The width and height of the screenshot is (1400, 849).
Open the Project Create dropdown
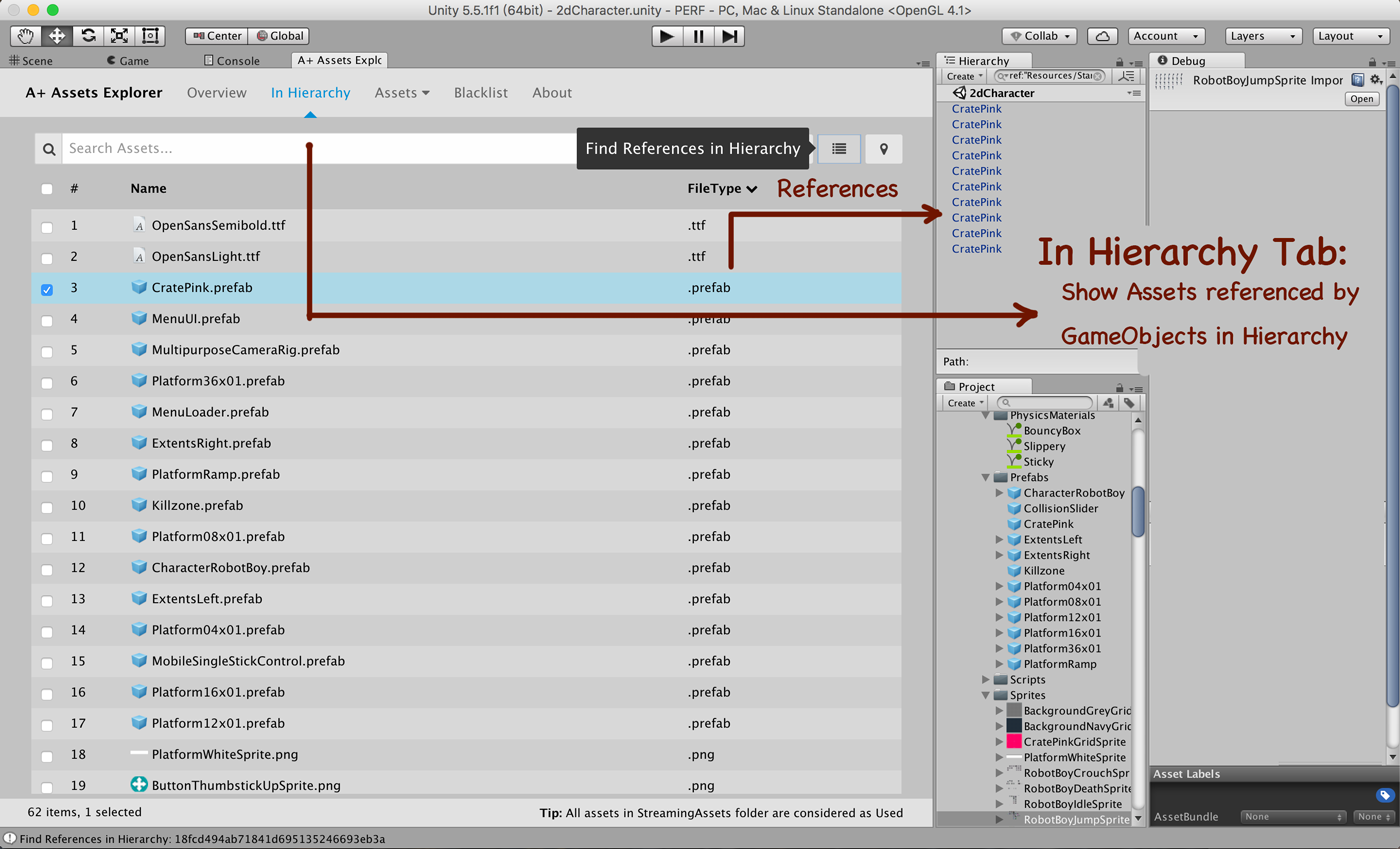tap(964, 403)
